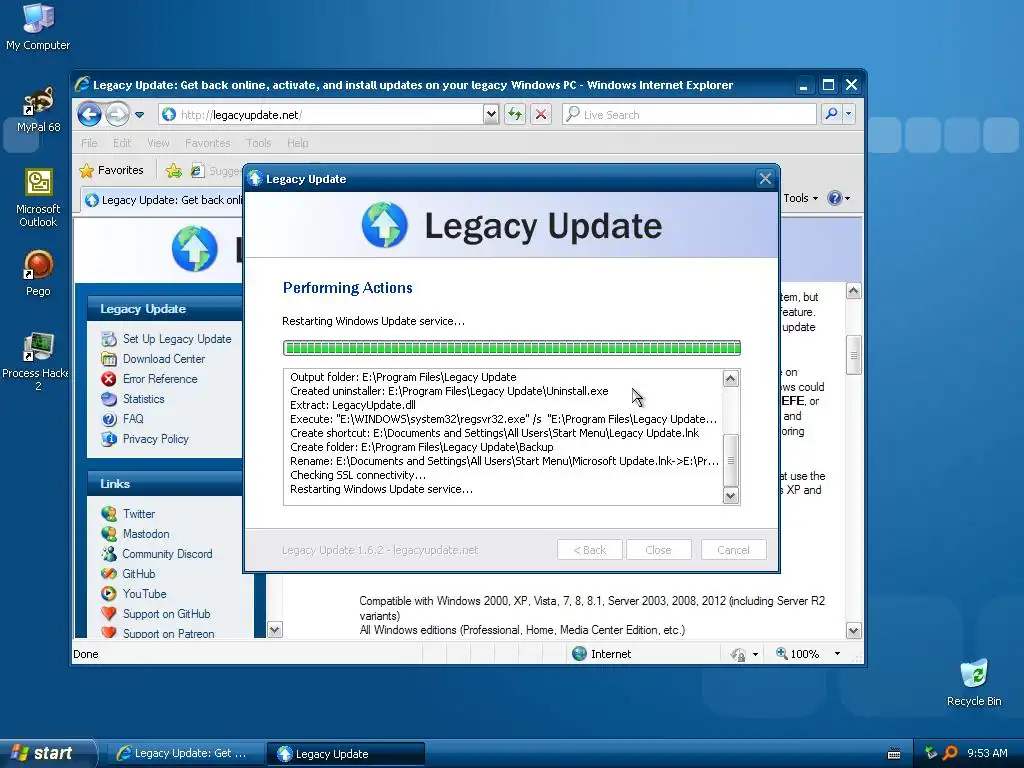The width and height of the screenshot is (1024, 768).
Task: Open the Set Up Legacy Update link
Action: [177, 339]
